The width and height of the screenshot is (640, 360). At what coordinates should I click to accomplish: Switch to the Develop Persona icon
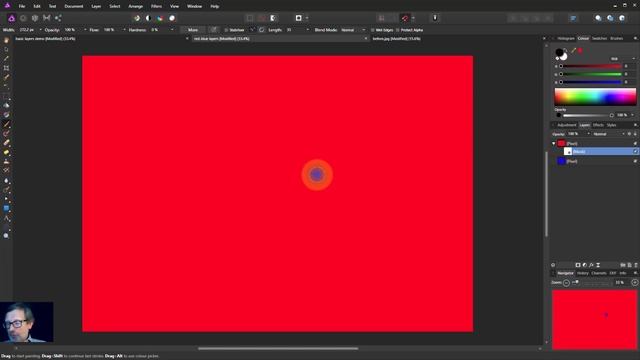coord(35,18)
